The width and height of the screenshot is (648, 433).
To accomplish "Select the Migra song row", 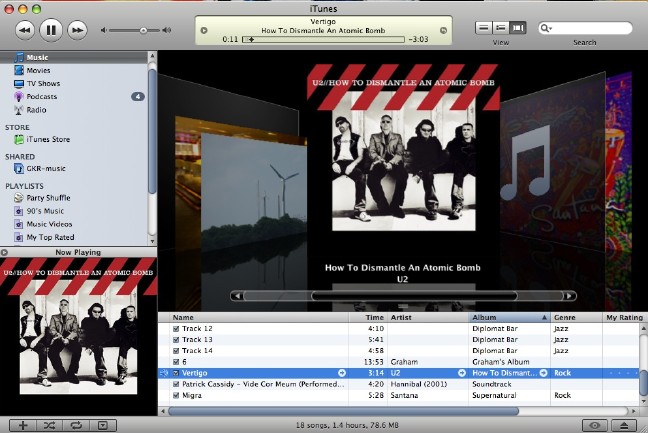I will [398, 395].
